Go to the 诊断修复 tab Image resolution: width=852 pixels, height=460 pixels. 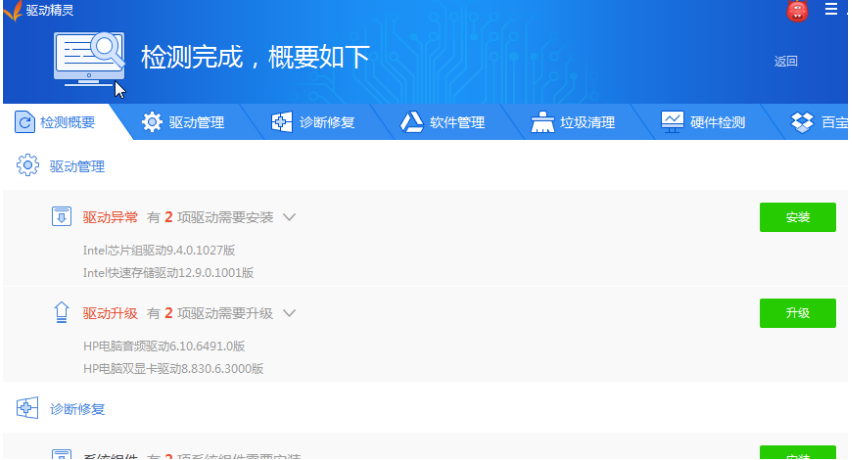(313, 123)
